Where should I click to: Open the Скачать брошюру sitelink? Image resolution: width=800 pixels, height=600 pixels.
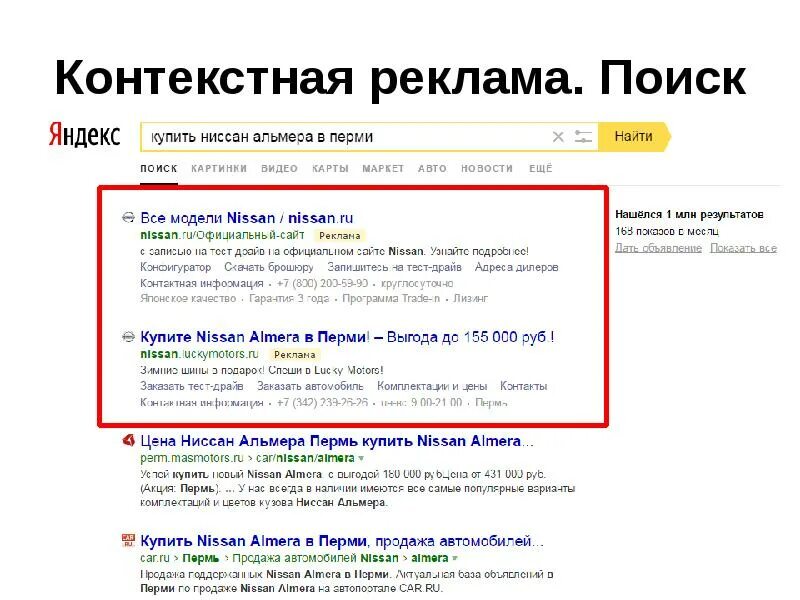click(269, 267)
